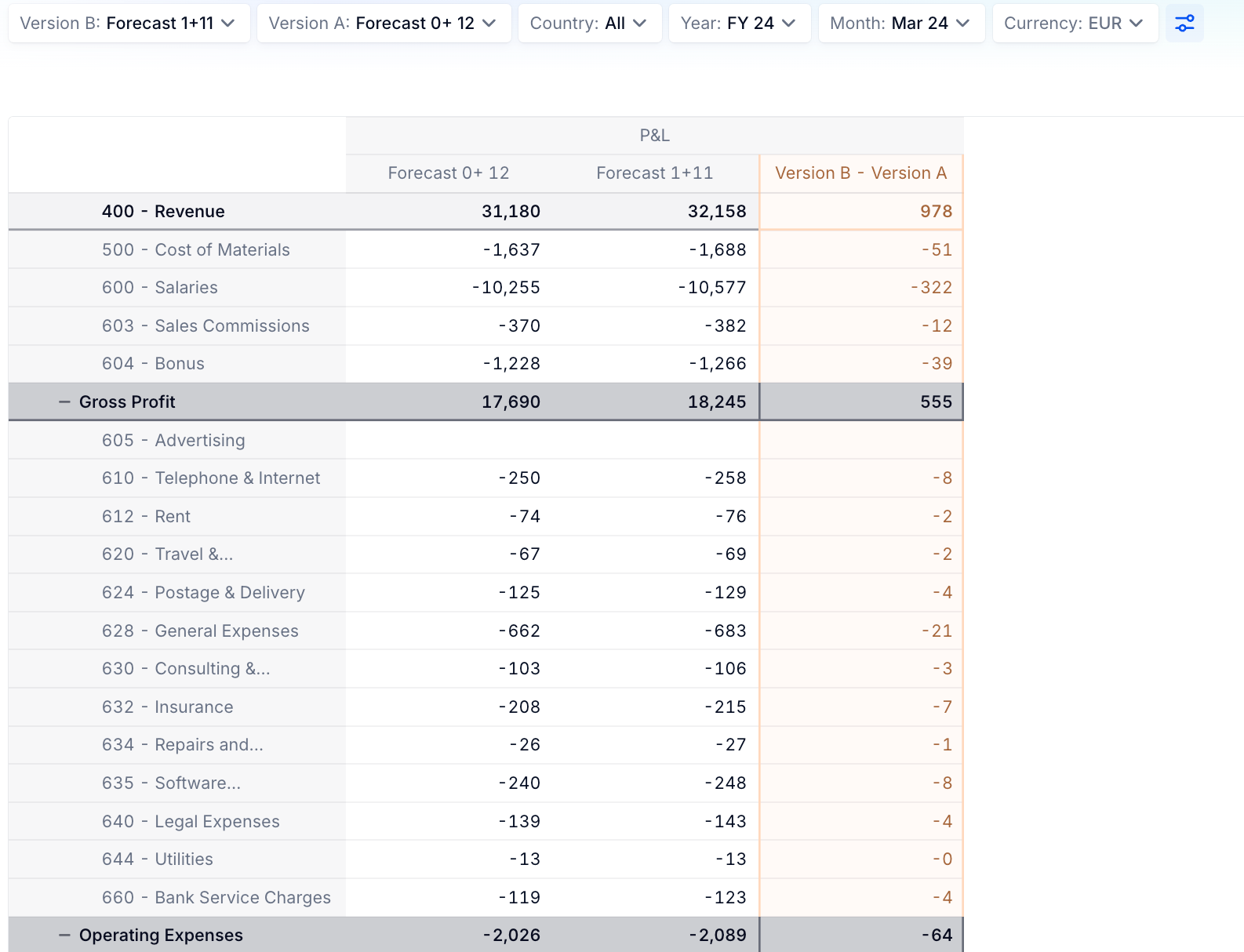The width and height of the screenshot is (1244, 952).
Task: Click Postage & Delivery value -125
Action: pyautogui.click(x=519, y=593)
